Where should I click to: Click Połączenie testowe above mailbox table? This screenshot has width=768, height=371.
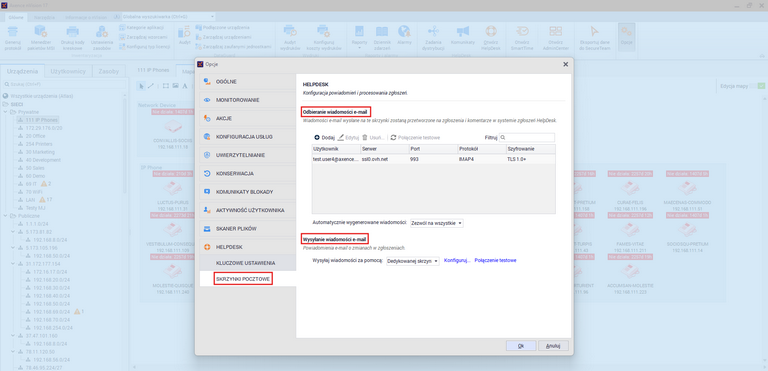click(x=415, y=138)
